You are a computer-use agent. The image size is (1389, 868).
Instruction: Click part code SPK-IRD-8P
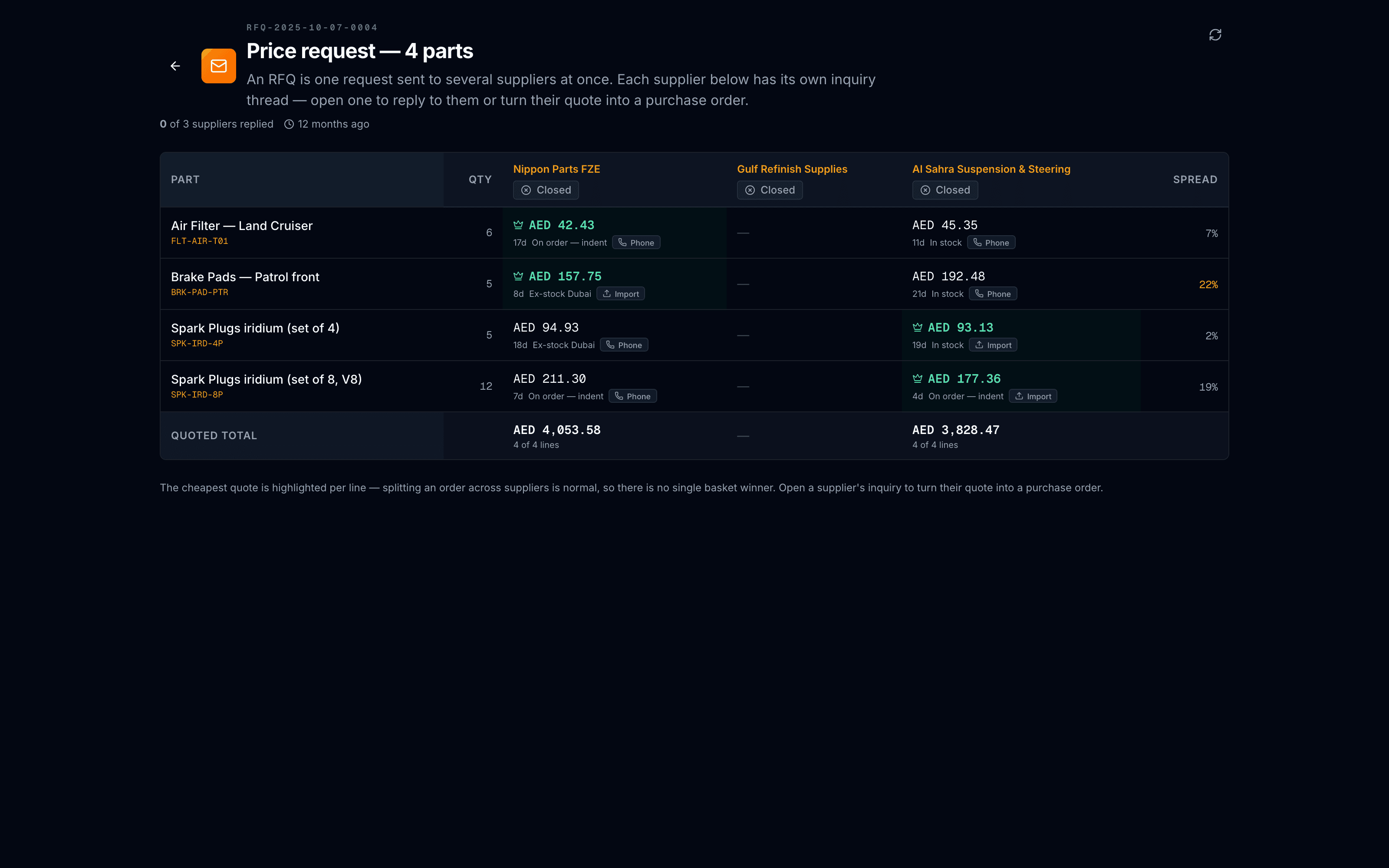coord(197,395)
